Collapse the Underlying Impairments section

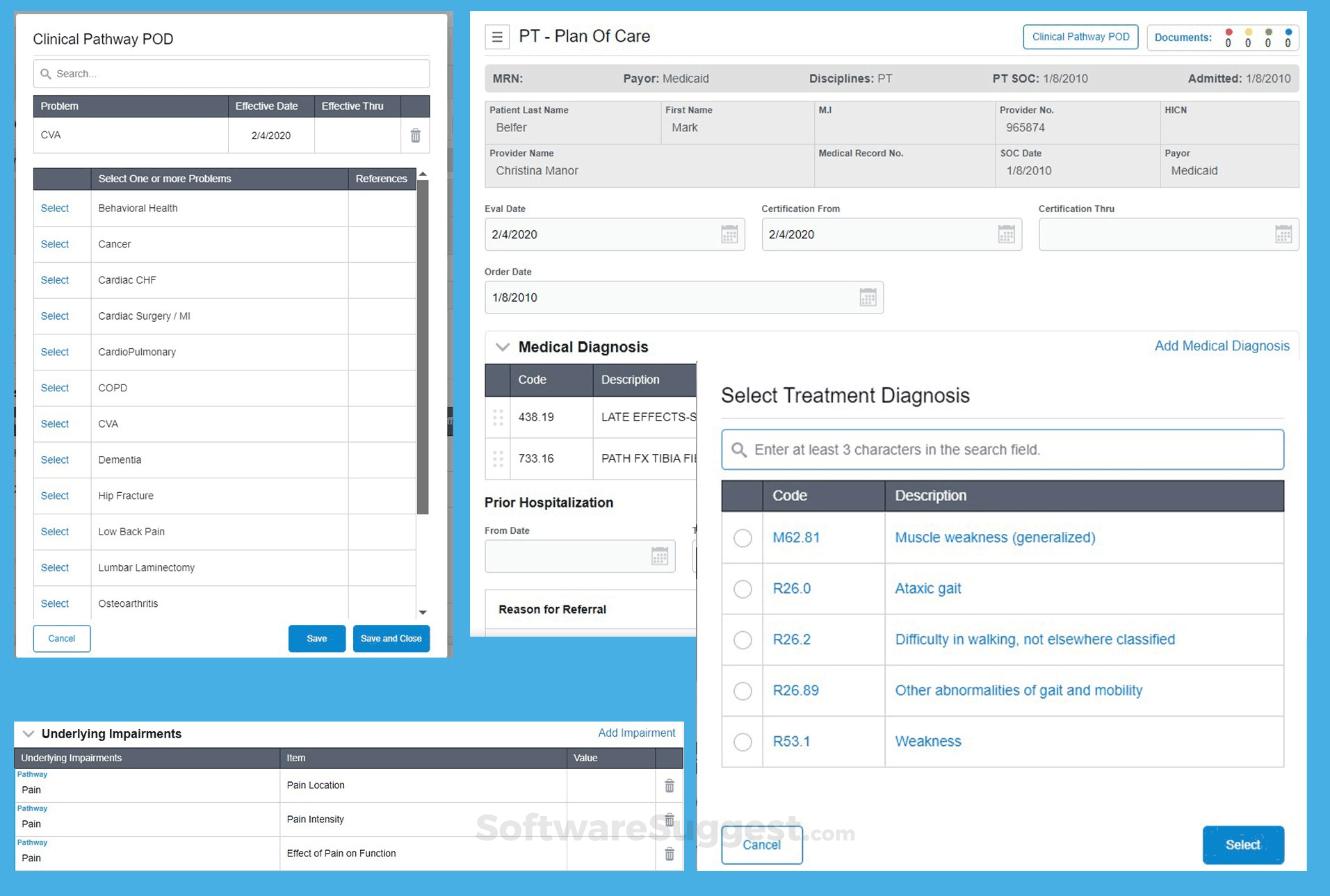pyautogui.click(x=29, y=734)
